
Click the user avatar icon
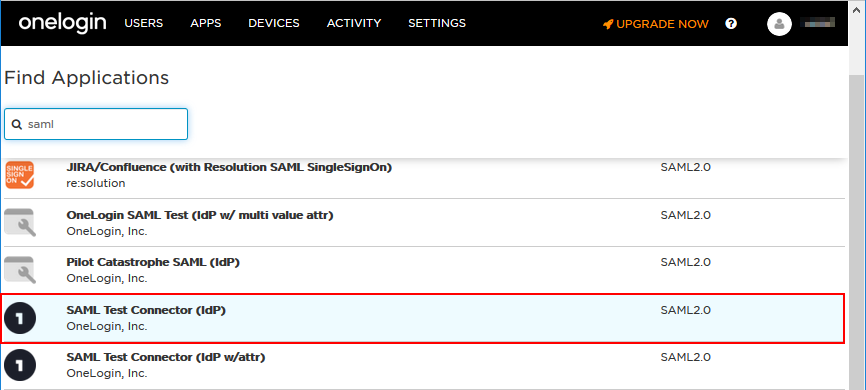point(779,24)
